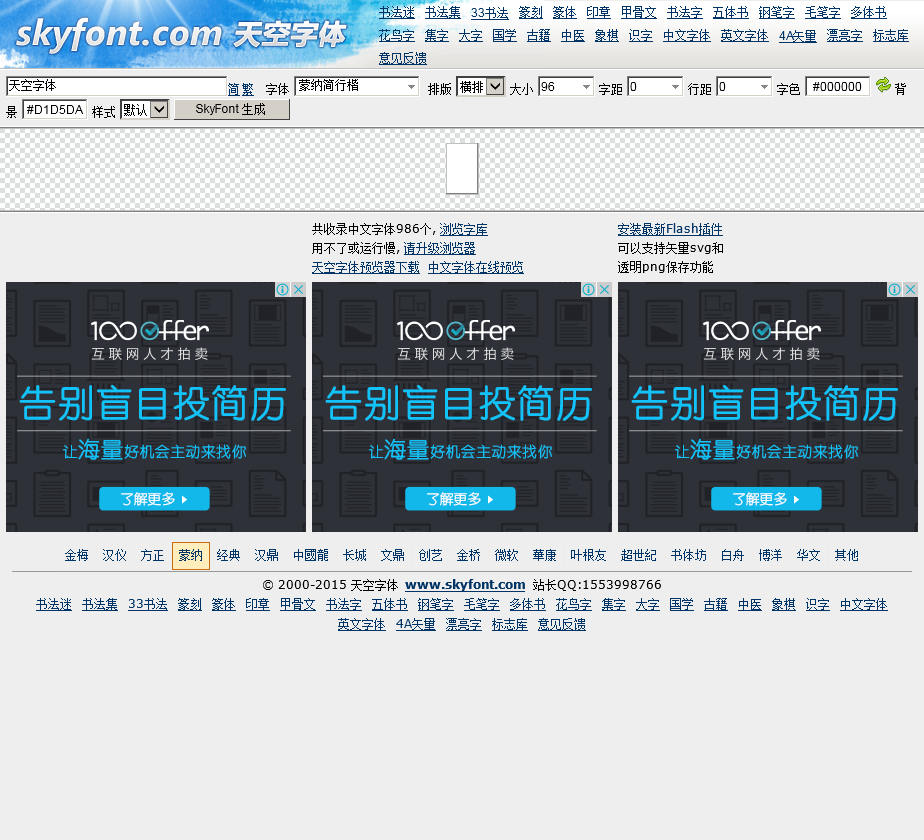This screenshot has width=924, height=840.
Task: Click the 繁 traditional link
Action: point(248,89)
